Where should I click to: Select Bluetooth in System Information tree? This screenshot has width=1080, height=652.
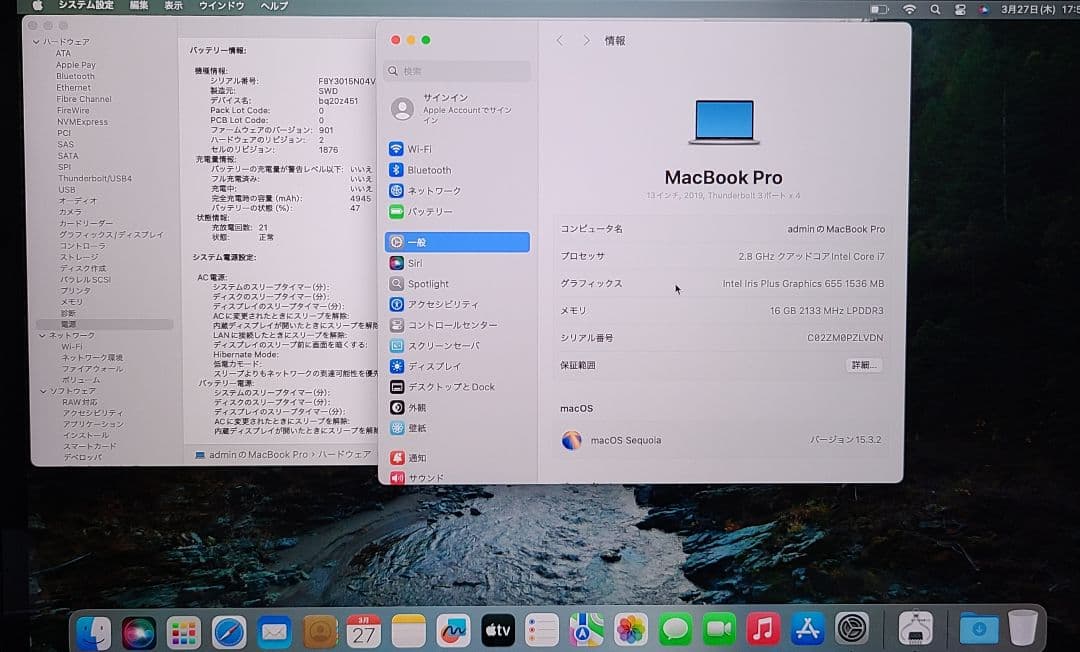click(75, 76)
